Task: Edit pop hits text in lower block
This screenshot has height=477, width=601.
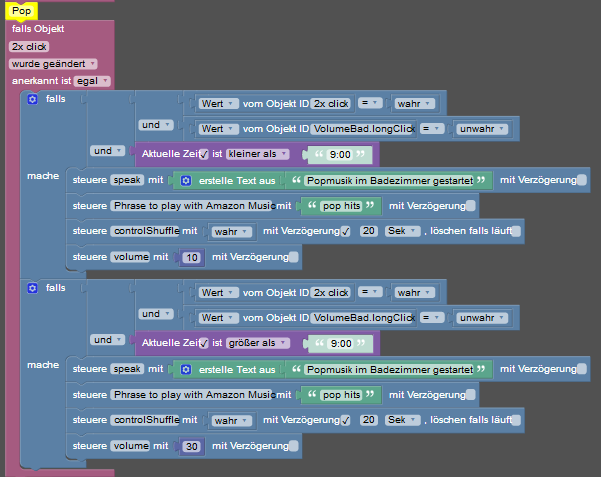Action: coord(341,395)
